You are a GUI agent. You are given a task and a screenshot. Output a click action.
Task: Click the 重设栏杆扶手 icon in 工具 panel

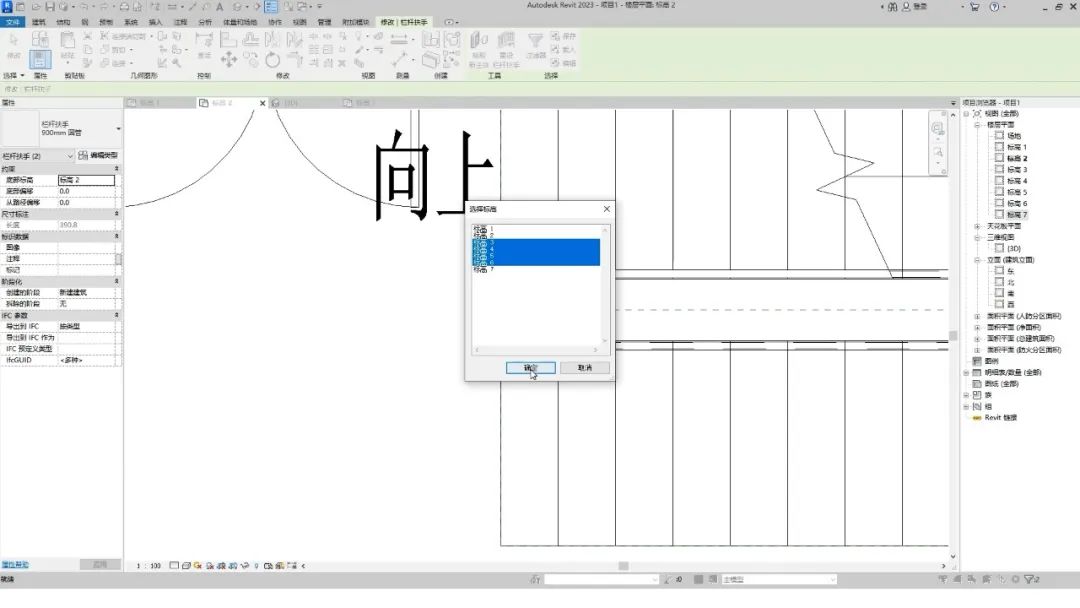pyautogui.click(x=506, y=41)
